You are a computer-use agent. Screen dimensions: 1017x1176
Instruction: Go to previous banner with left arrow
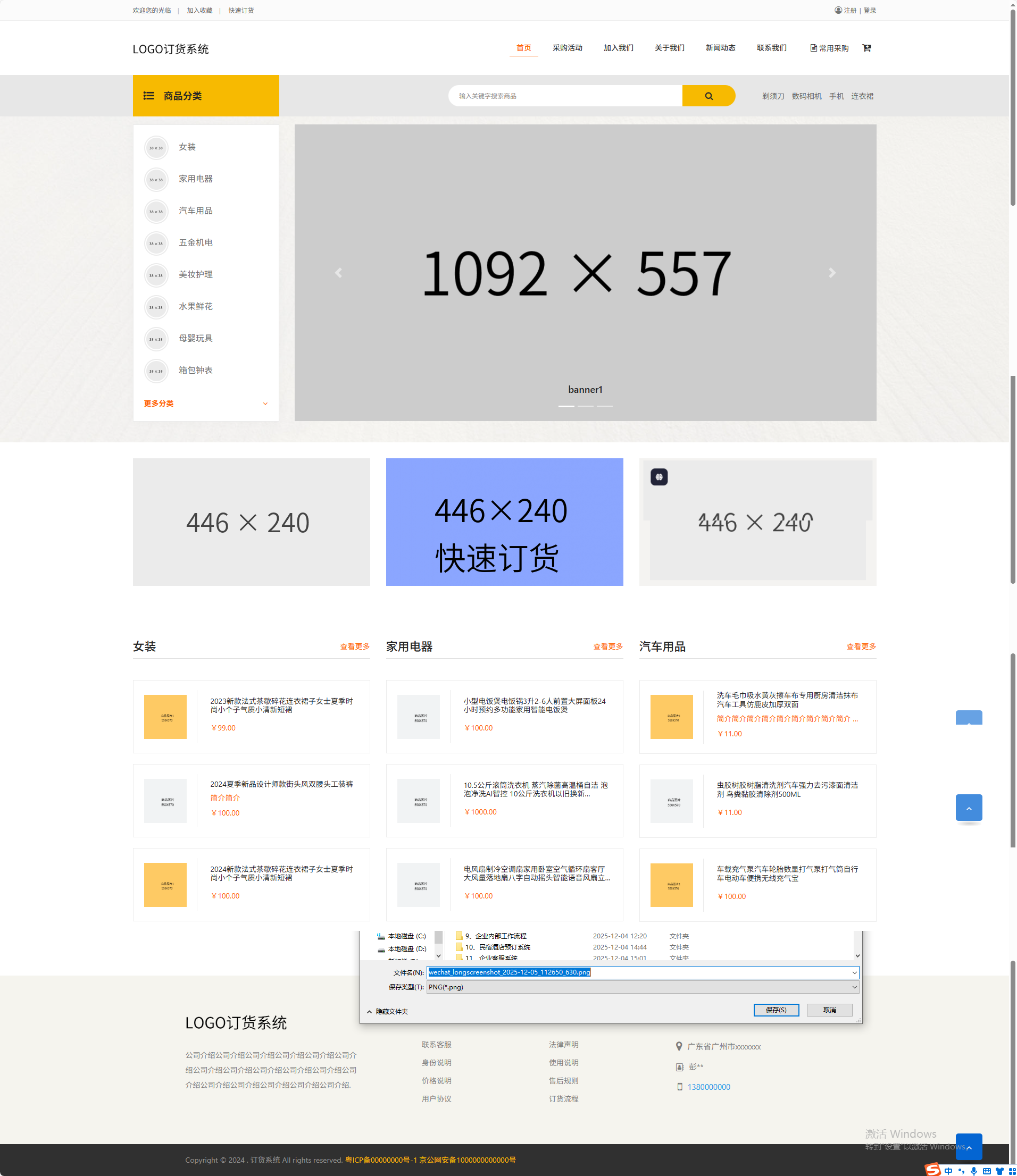(x=338, y=273)
